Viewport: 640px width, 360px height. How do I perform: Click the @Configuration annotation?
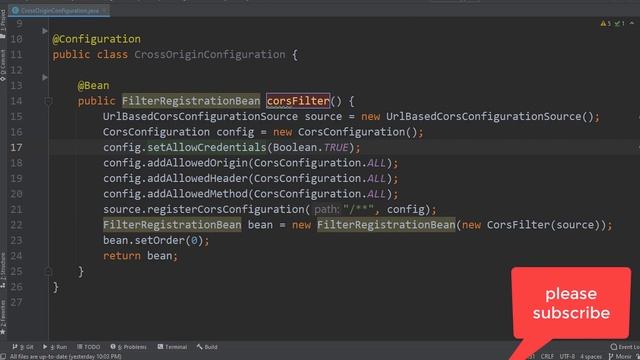point(97,39)
